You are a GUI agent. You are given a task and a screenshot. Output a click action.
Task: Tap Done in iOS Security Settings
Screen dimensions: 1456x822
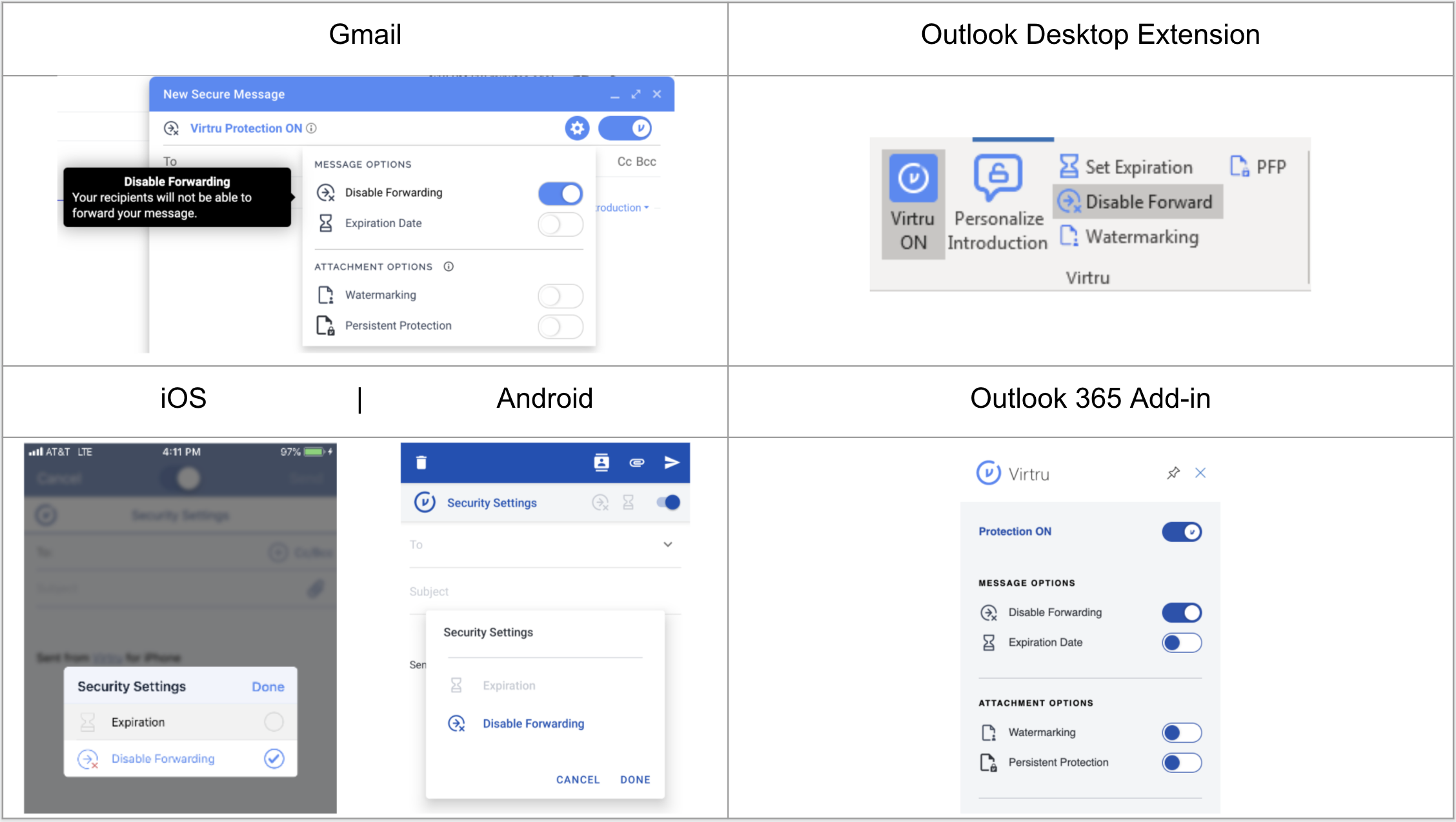point(268,687)
